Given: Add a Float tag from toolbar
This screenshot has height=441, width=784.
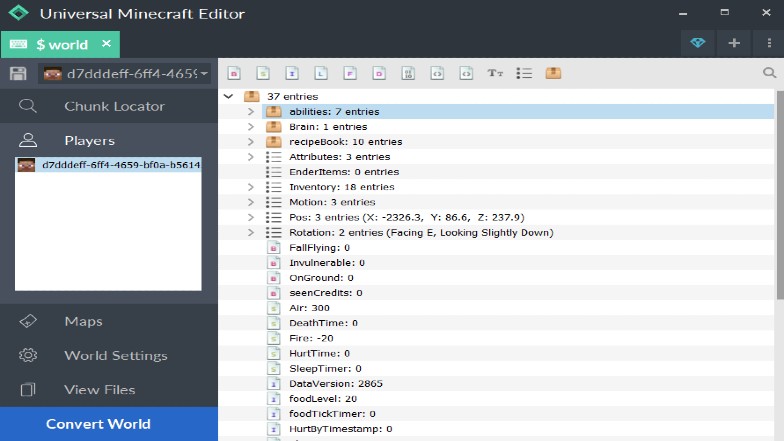Looking at the screenshot, I should point(350,73).
